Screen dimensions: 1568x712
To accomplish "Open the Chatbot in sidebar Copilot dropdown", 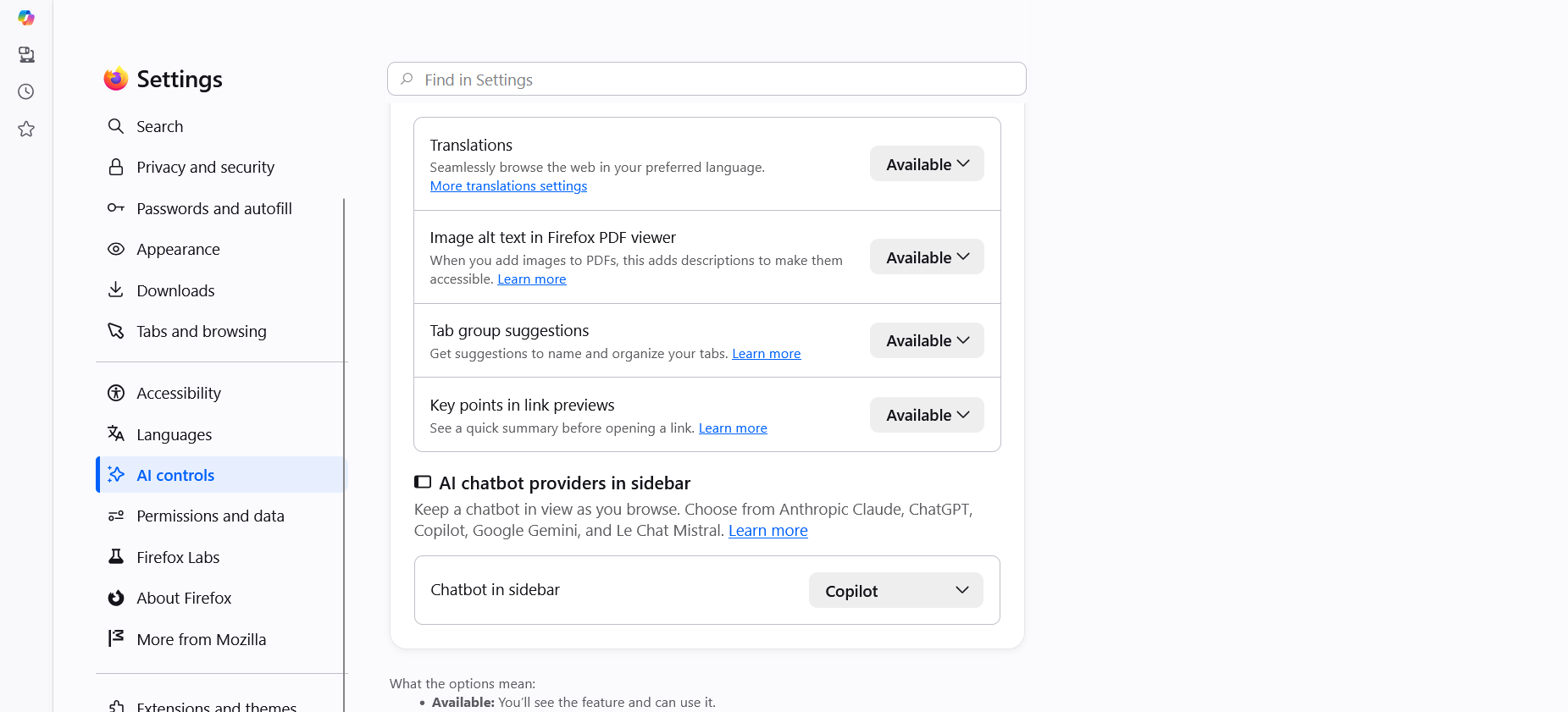I will pyautogui.click(x=896, y=590).
